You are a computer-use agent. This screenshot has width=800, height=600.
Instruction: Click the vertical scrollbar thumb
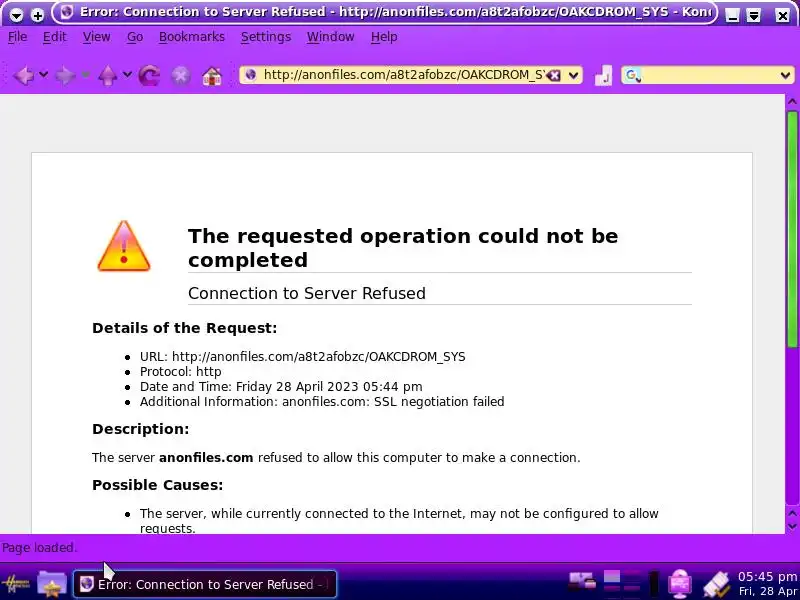coord(792,230)
